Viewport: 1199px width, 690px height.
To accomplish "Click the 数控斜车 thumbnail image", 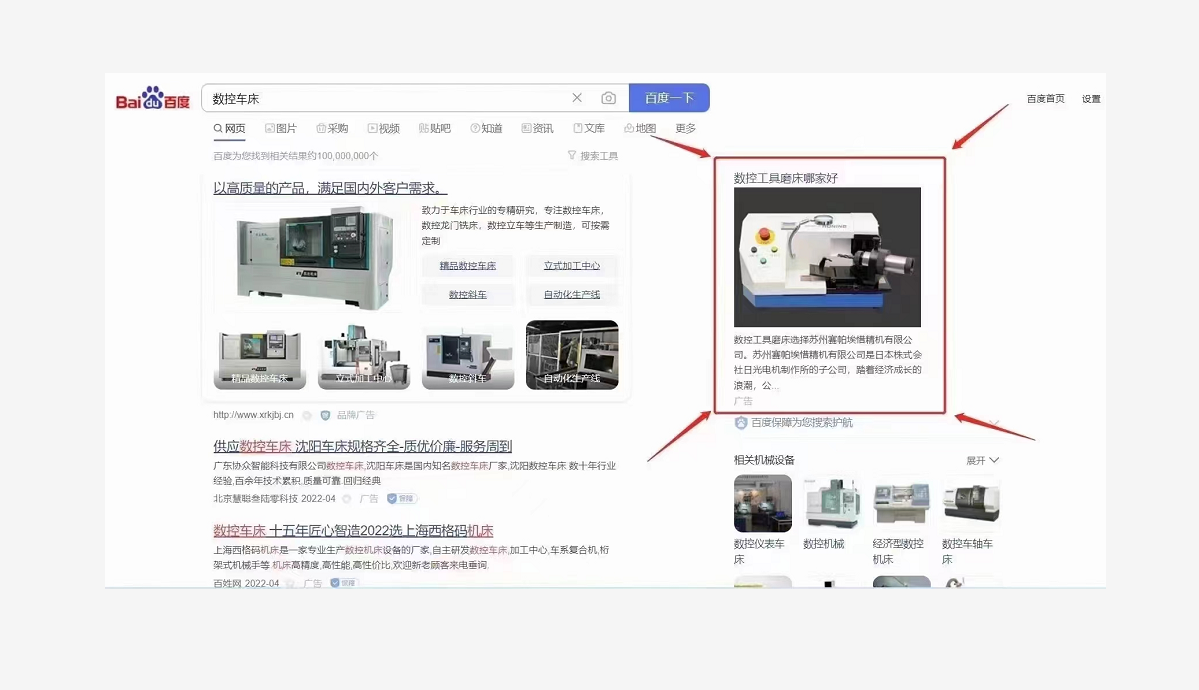I will tap(468, 355).
